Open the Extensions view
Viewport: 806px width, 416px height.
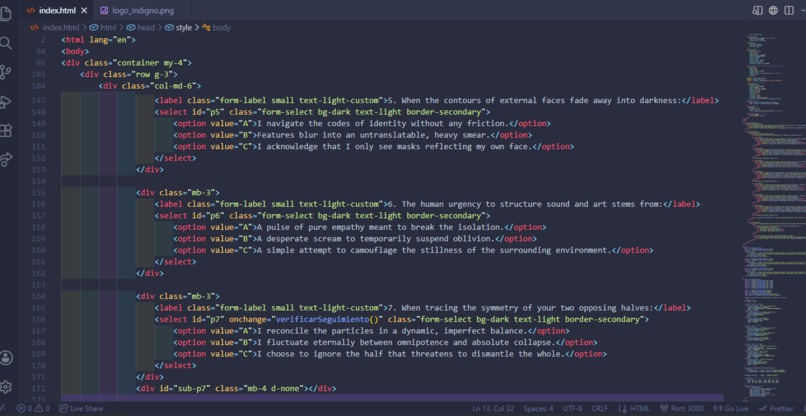pyautogui.click(x=6, y=130)
